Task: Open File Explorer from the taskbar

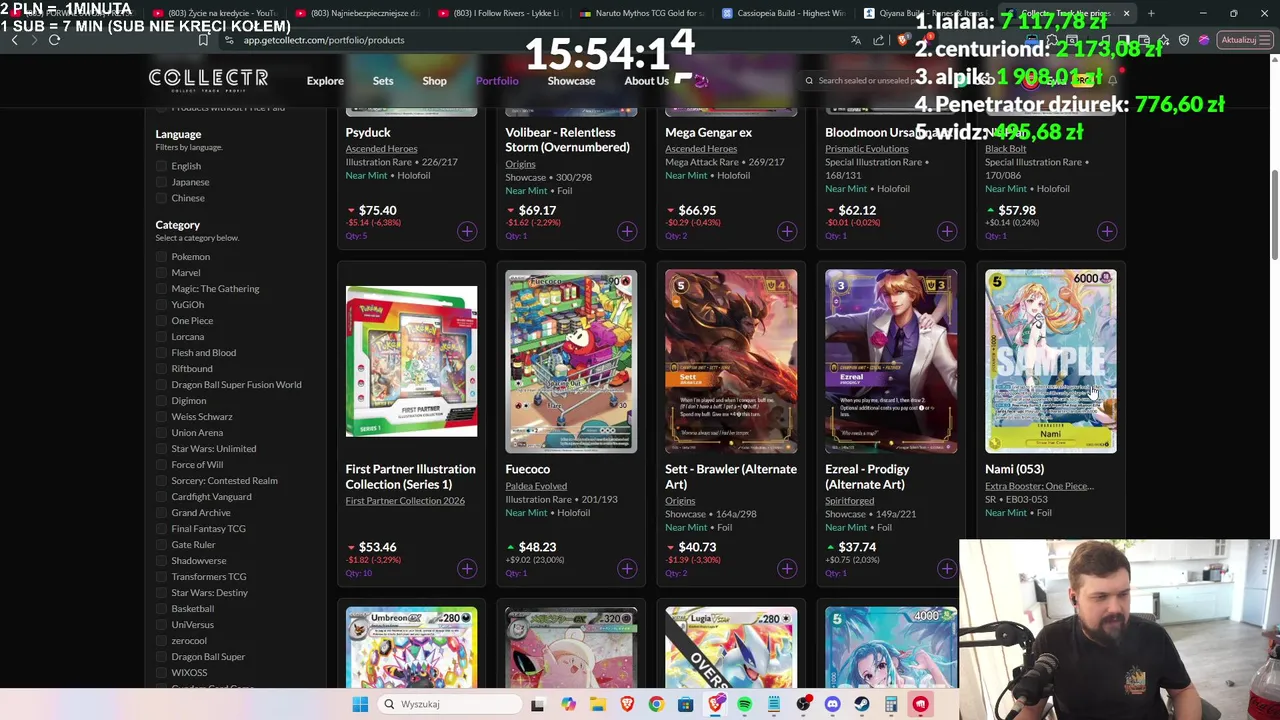Action: coord(598,704)
